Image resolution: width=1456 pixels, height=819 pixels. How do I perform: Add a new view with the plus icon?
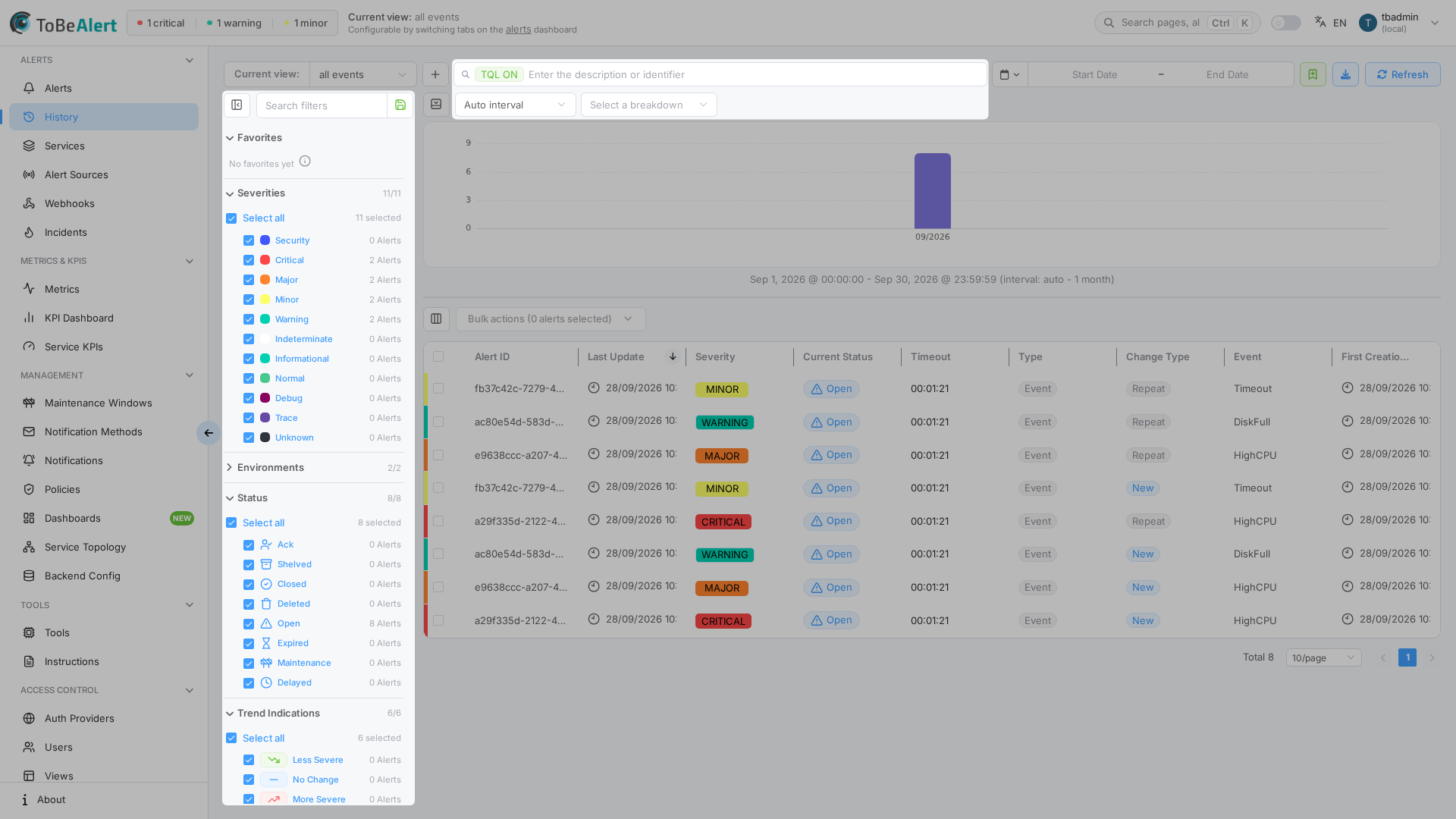pyautogui.click(x=435, y=74)
